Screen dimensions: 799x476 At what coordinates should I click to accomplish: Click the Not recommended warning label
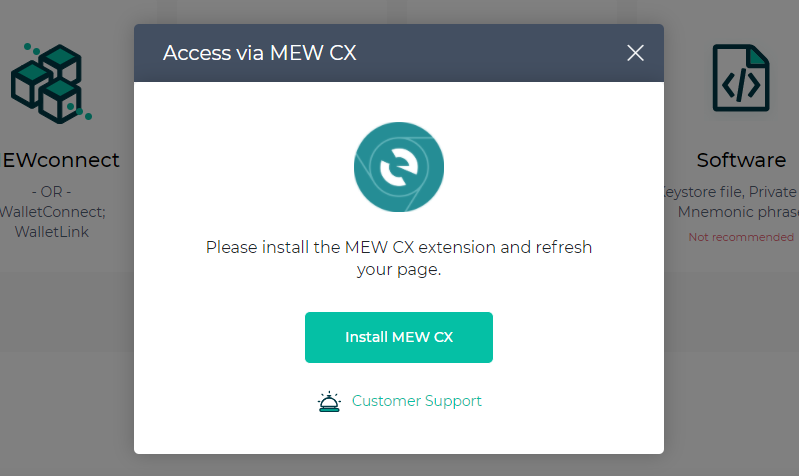coord(741,237)
